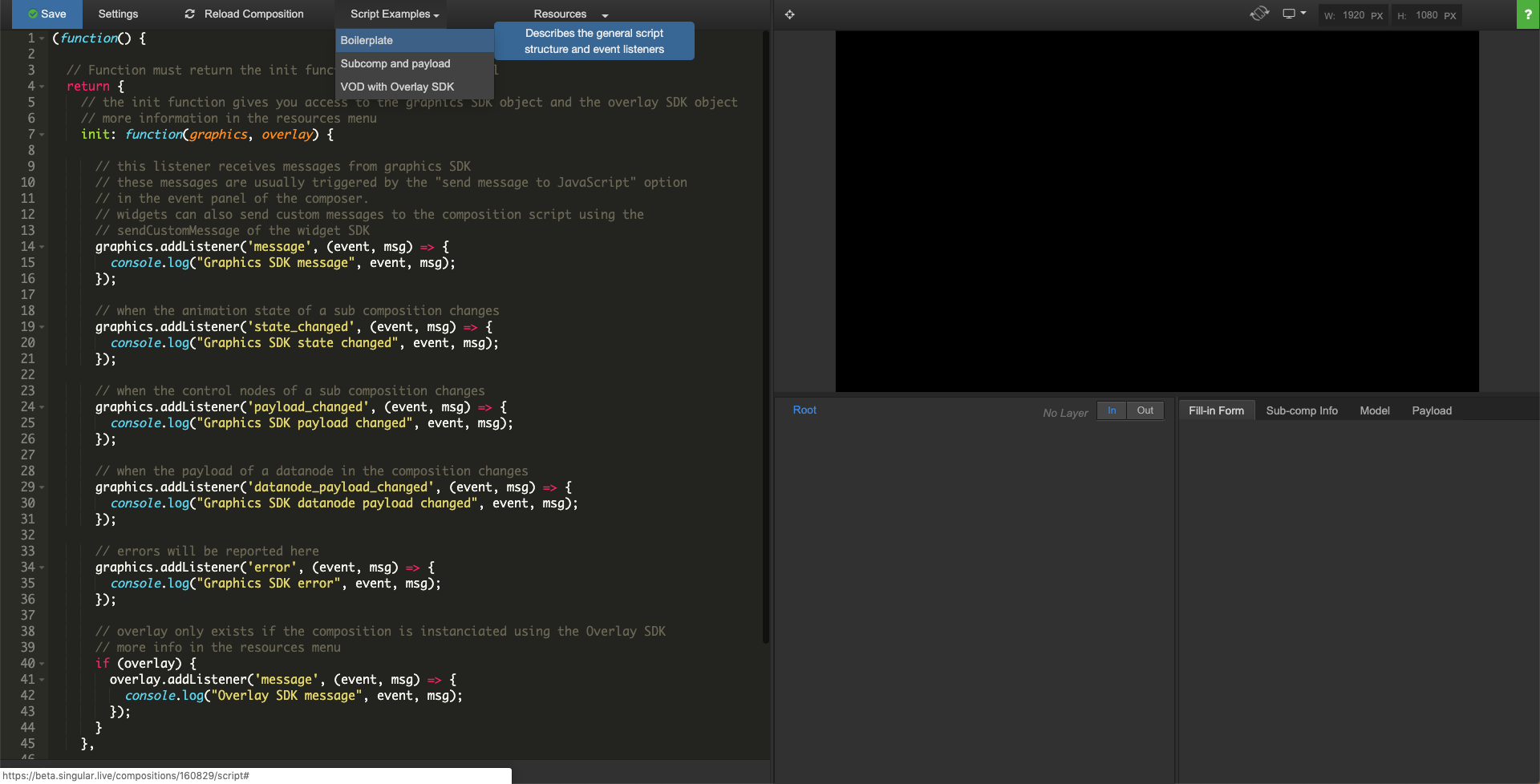
Task: Click the width field showing 1920
Action: point(1354,15)
